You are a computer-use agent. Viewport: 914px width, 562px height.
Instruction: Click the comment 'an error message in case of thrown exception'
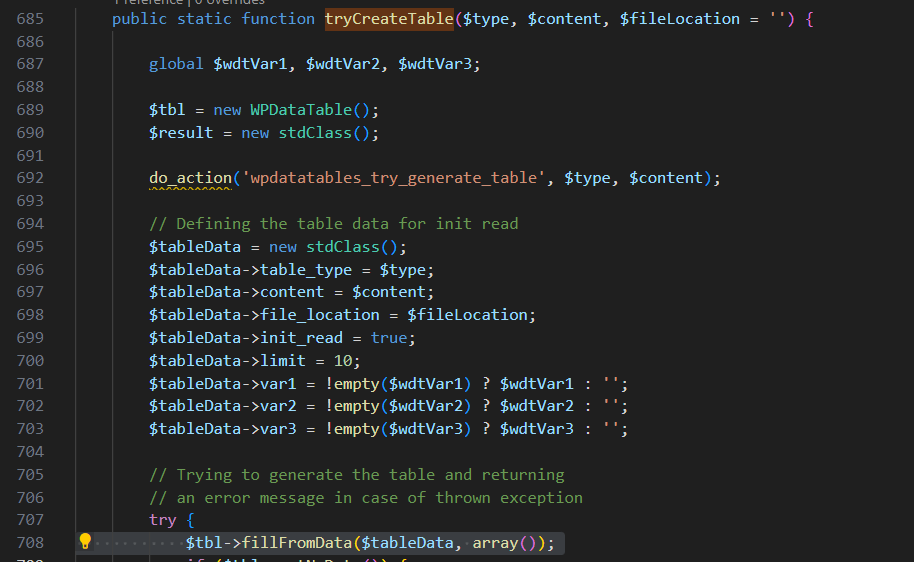(x=366, y=498)
